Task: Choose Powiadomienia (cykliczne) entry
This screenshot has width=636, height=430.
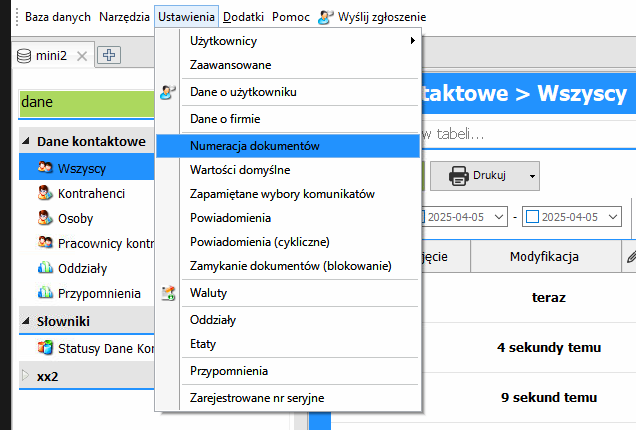Action: coord(288,242)
